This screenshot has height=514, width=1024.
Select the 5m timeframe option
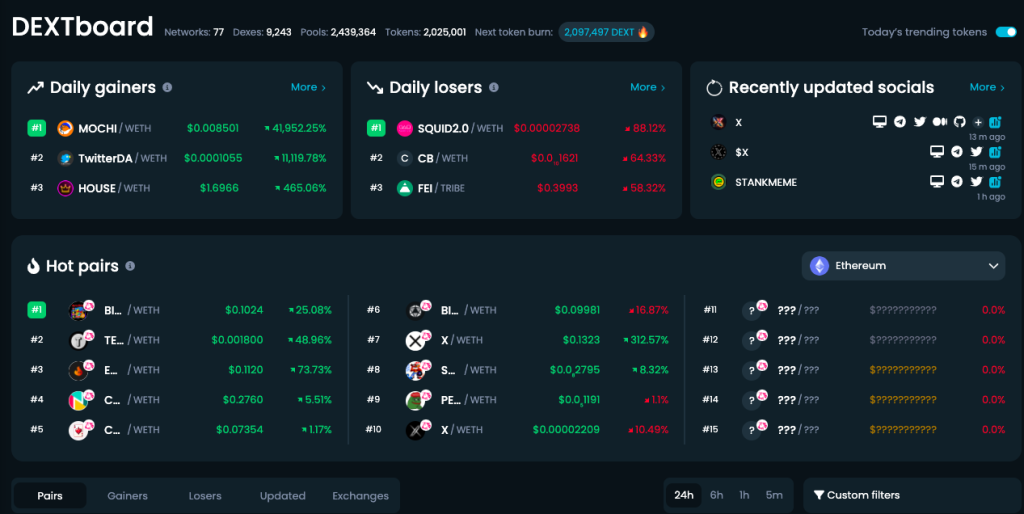point(774,495)
